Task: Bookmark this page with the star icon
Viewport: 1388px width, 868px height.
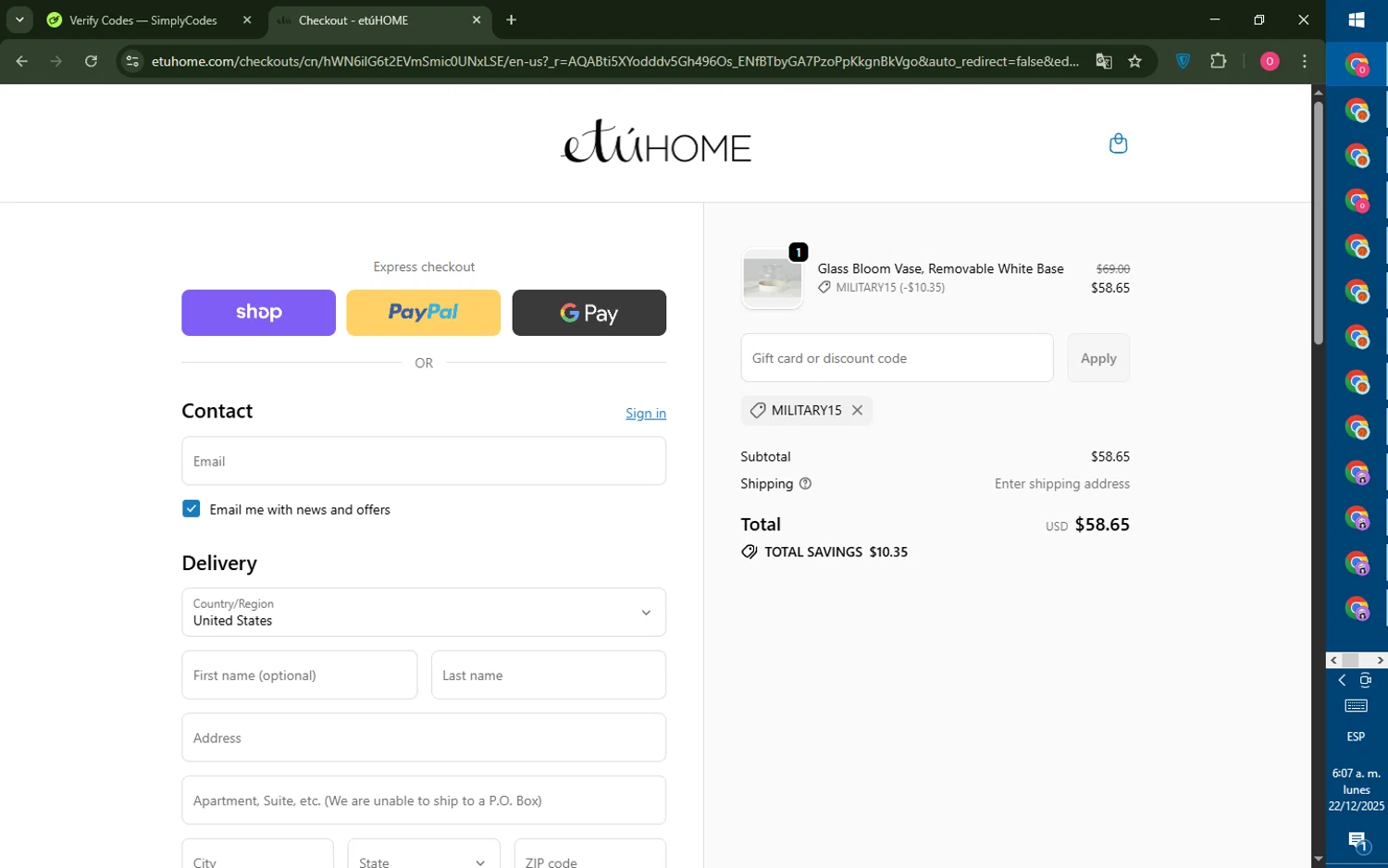Action: point(1135,61)
